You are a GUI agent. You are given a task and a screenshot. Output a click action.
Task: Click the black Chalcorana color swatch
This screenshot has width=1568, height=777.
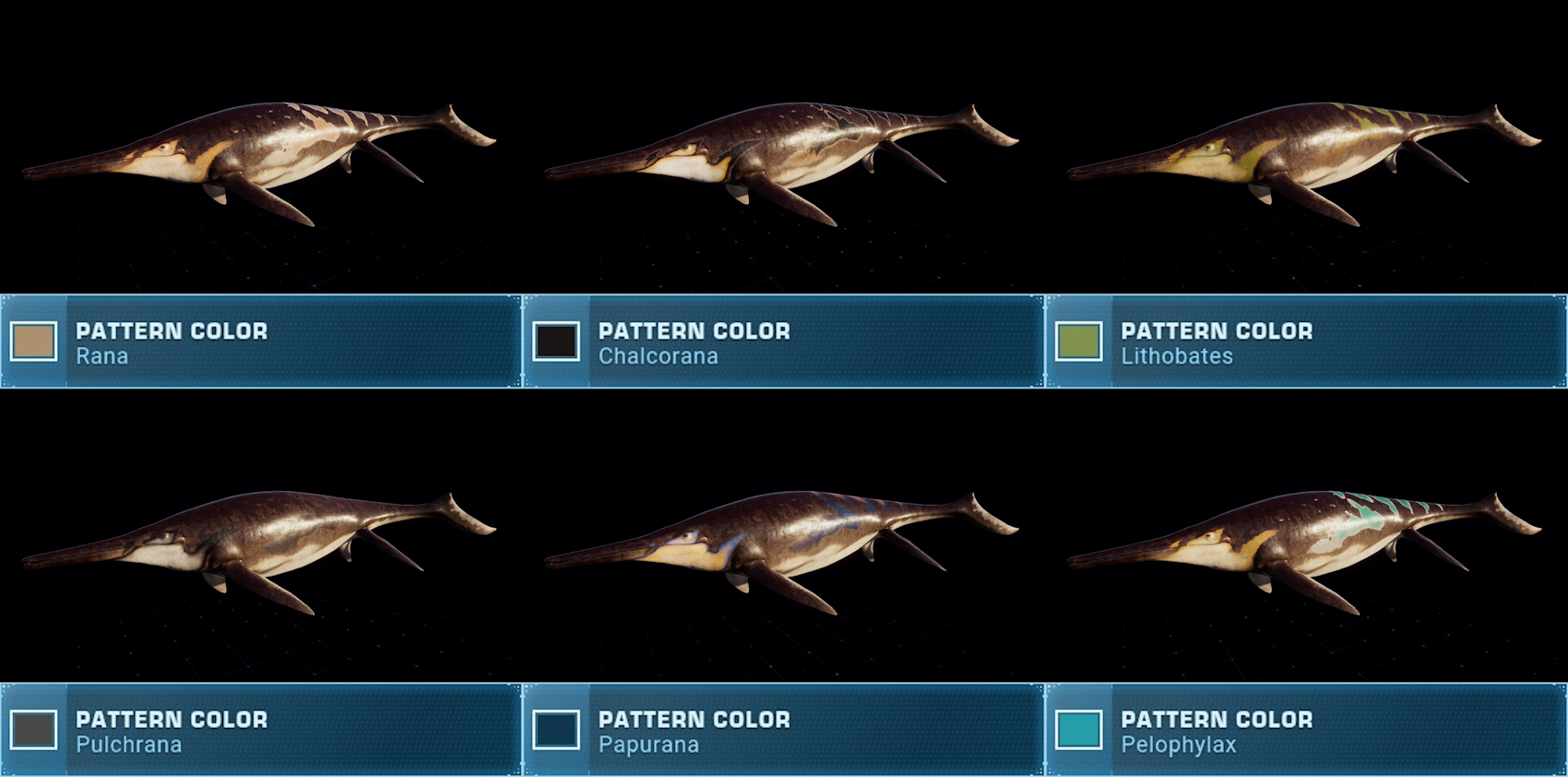point(556,341)
